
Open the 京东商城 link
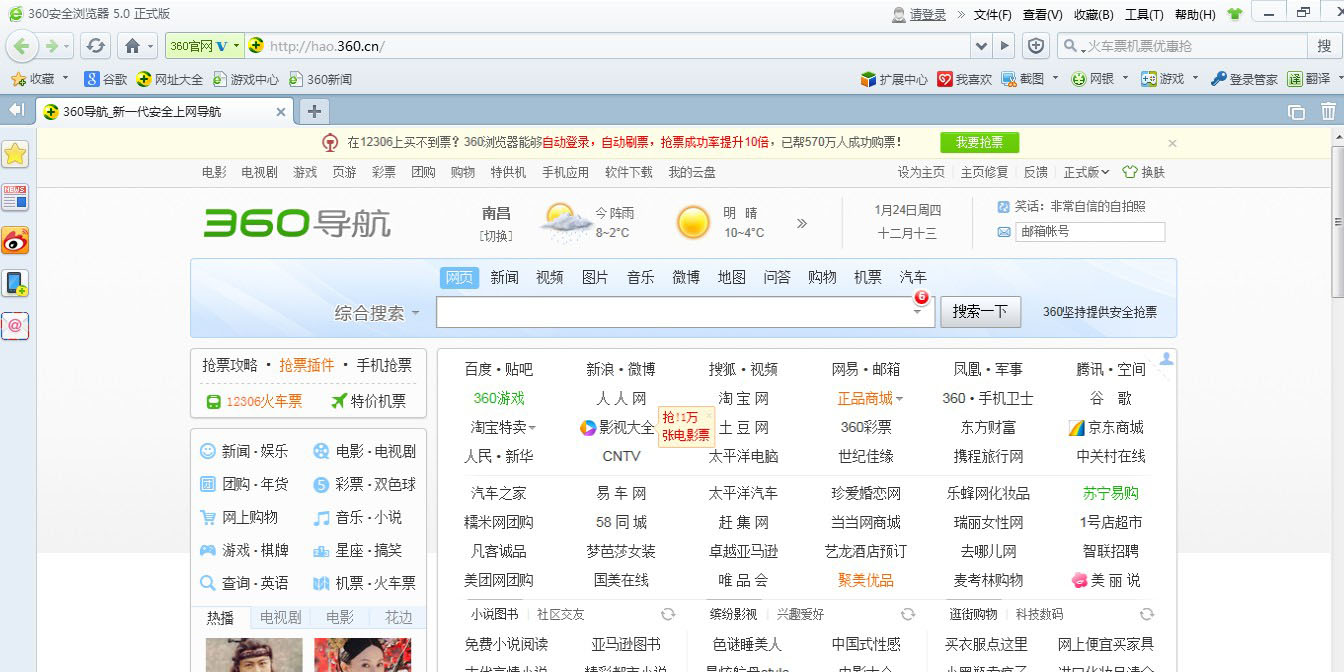(x=1106, y=428)
